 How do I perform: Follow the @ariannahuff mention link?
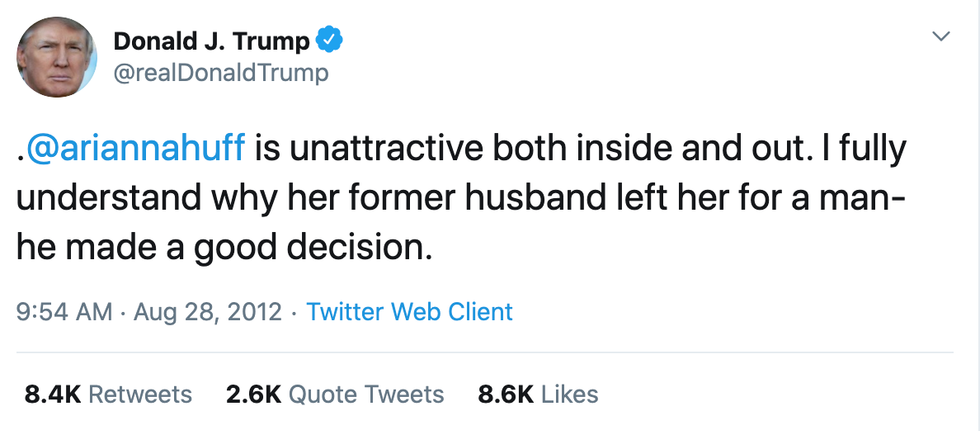(x=133, y=149)
